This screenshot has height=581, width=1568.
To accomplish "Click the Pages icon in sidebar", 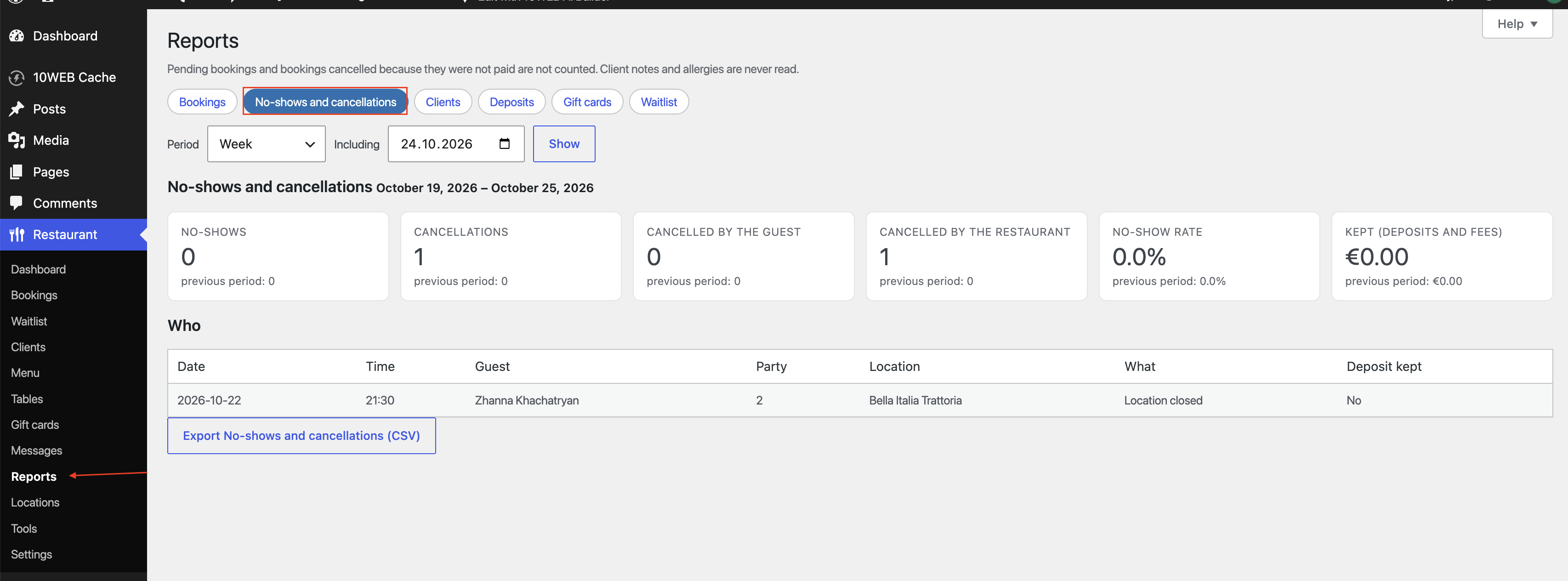I will pos(17,172).
